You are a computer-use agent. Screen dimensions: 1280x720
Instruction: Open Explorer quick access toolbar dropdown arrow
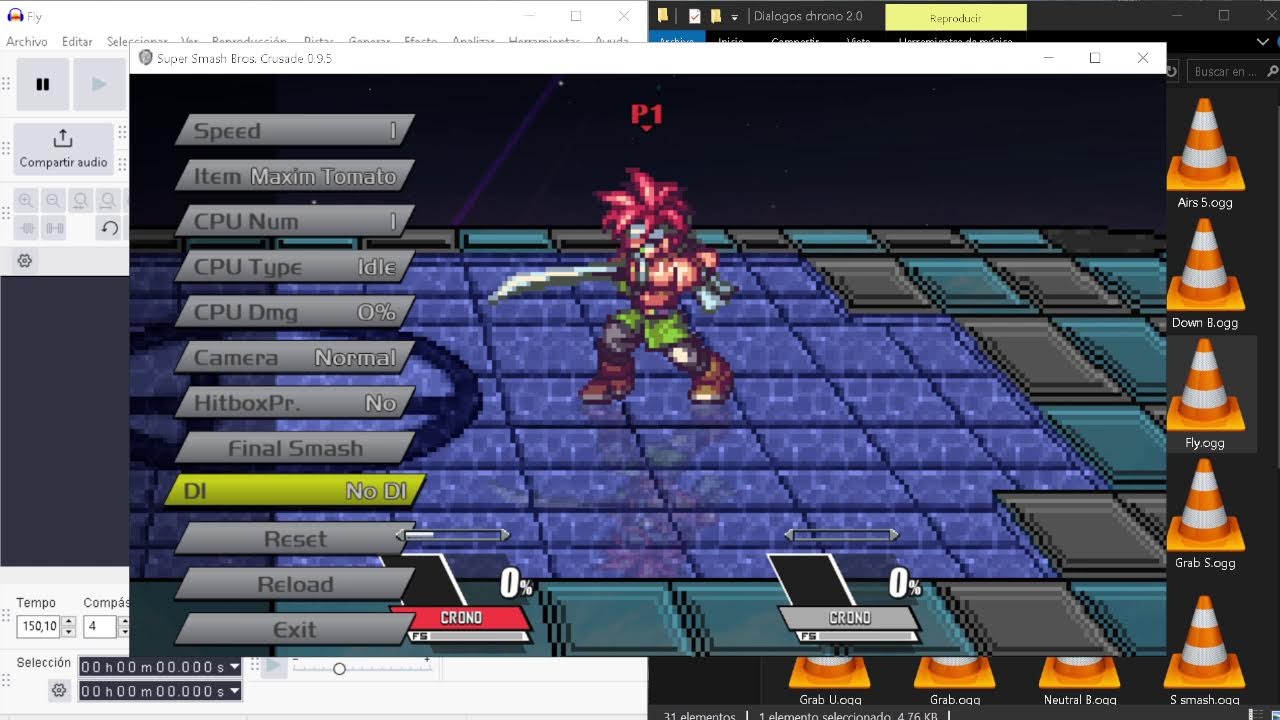click(735, 17)
